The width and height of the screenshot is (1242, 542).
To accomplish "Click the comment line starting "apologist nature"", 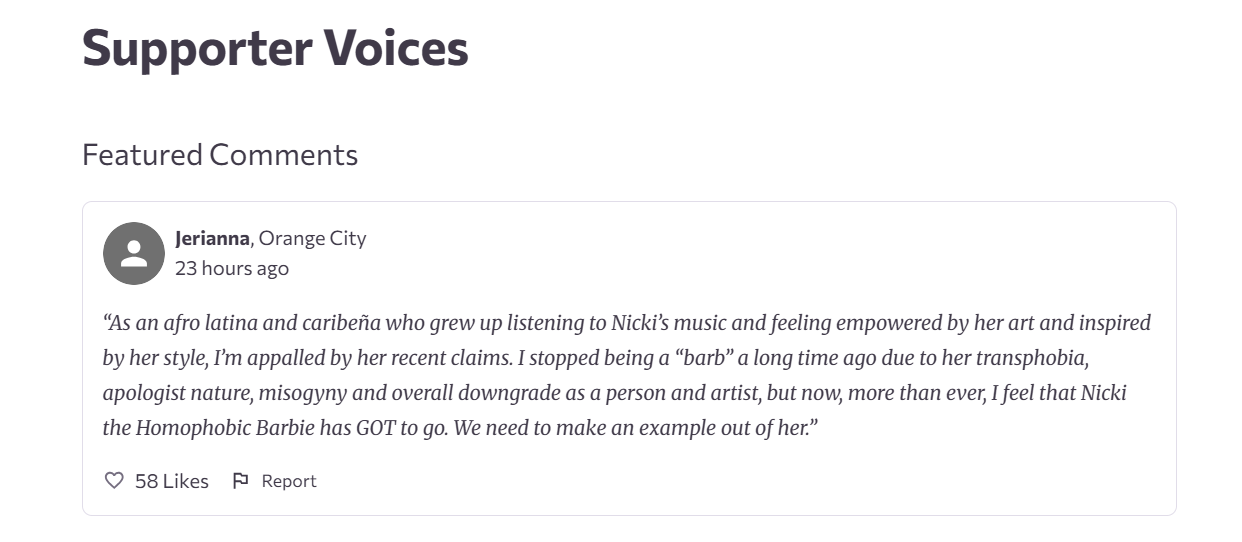I will pos(615,393).
